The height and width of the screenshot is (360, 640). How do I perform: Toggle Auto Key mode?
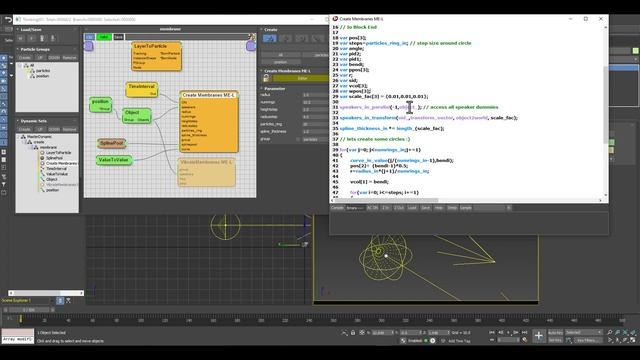[555, 333]
